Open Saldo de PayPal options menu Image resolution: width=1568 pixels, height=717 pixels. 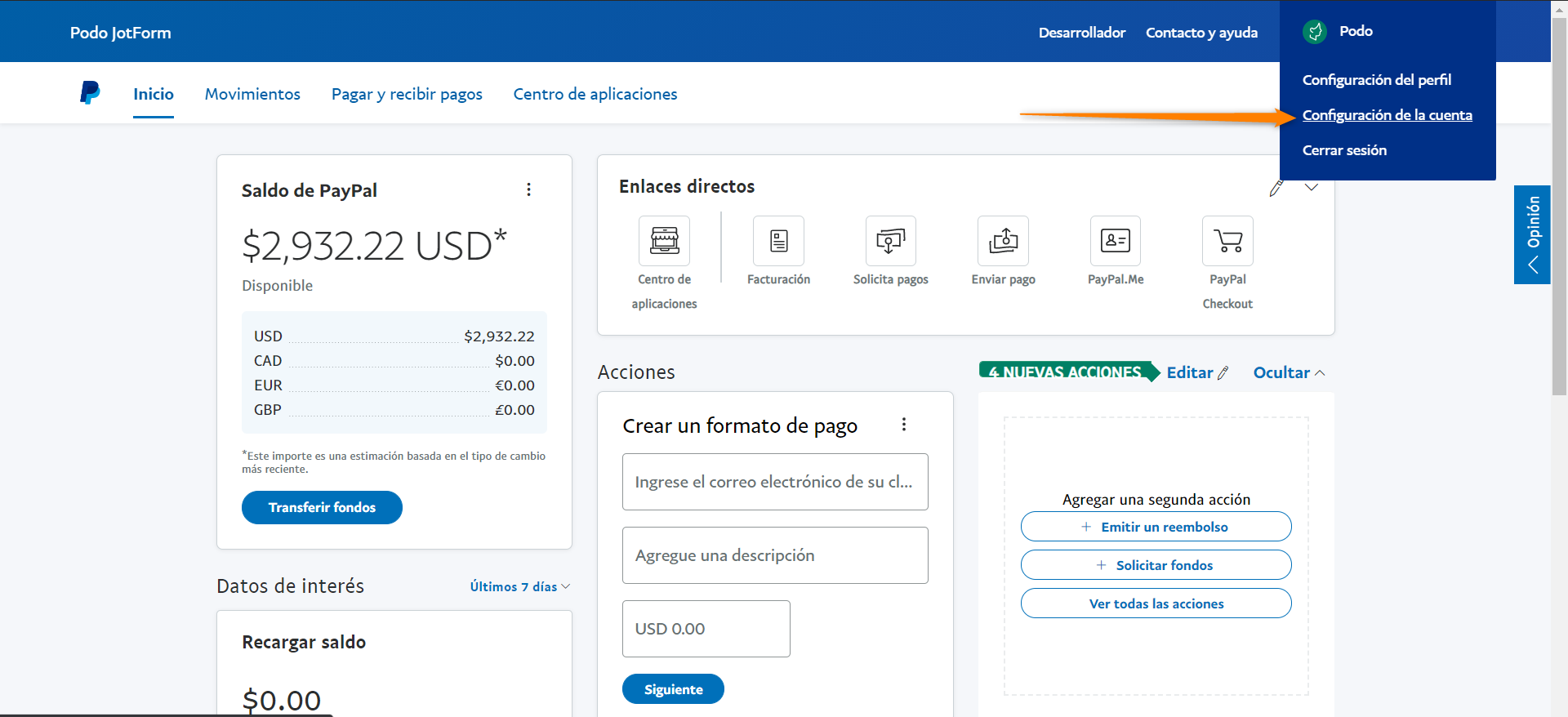(x=529, y=189)
